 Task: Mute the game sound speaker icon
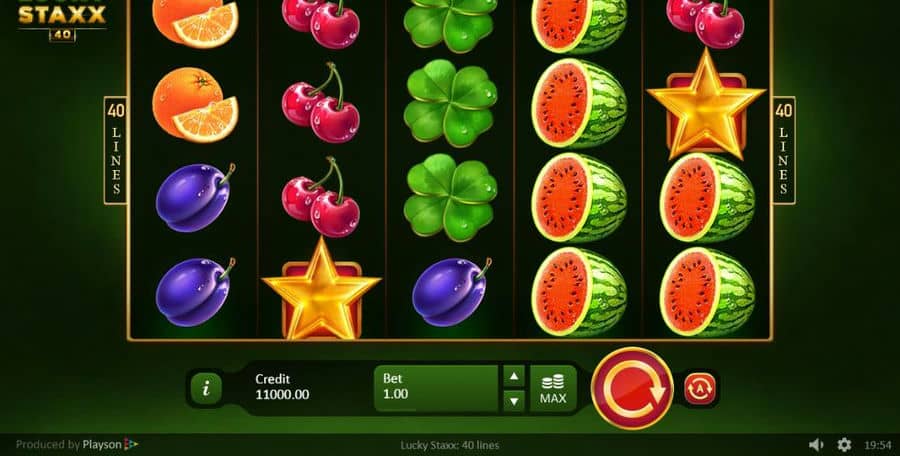pyautogui.click(x=816, y=445)
